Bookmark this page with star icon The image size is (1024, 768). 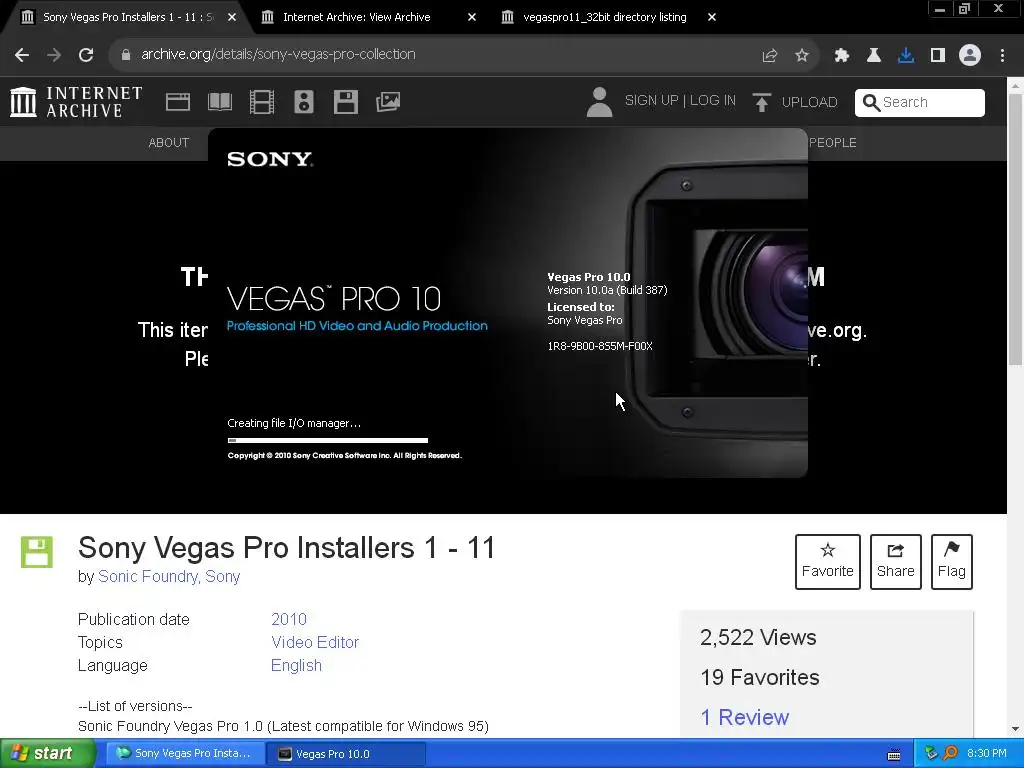point(802,56)
